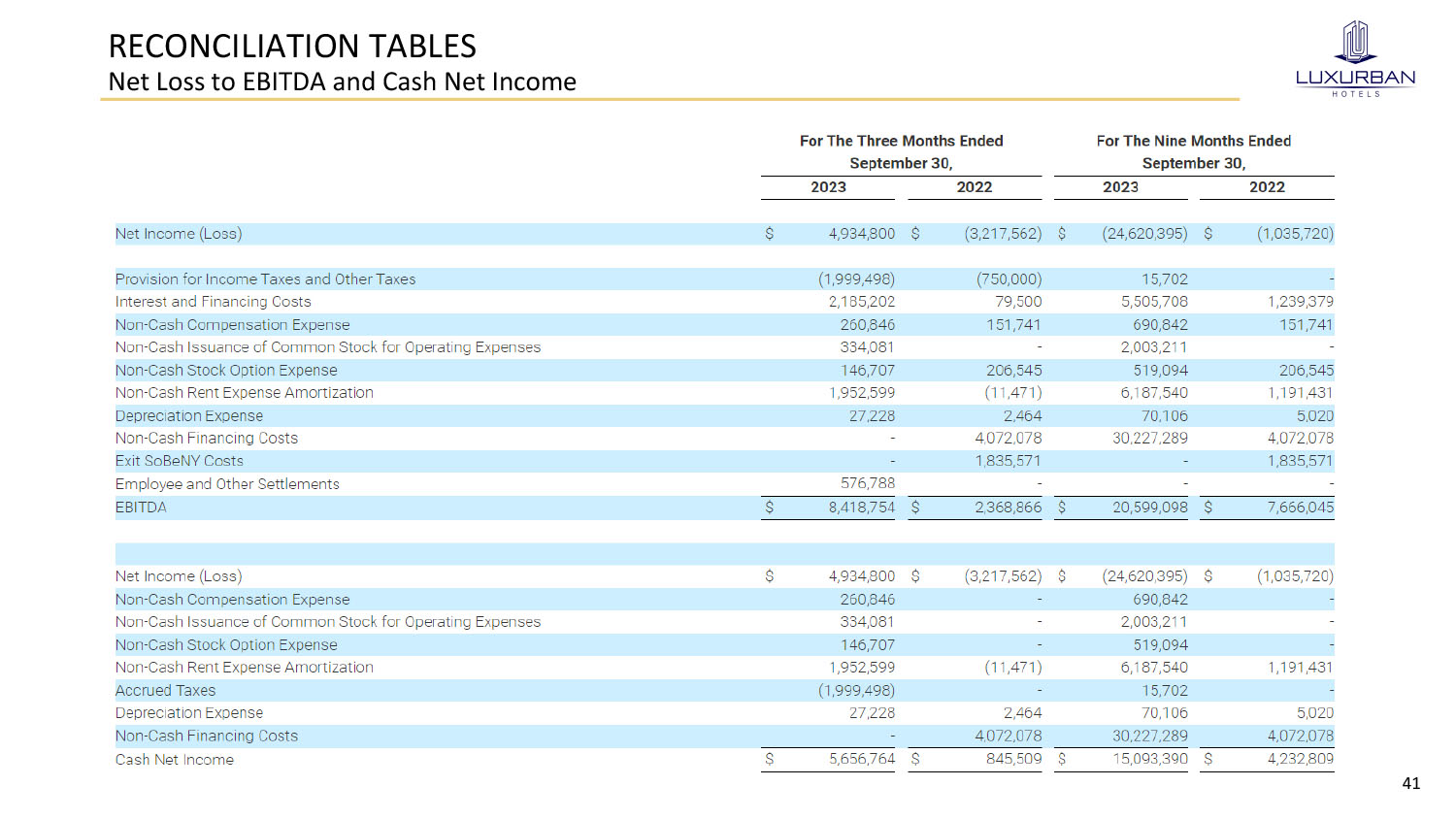Select the "Exit SoBeNY Costs" row label
Image resolution: width=1456 pixels, height=819 pixels.
click(180, 461)
